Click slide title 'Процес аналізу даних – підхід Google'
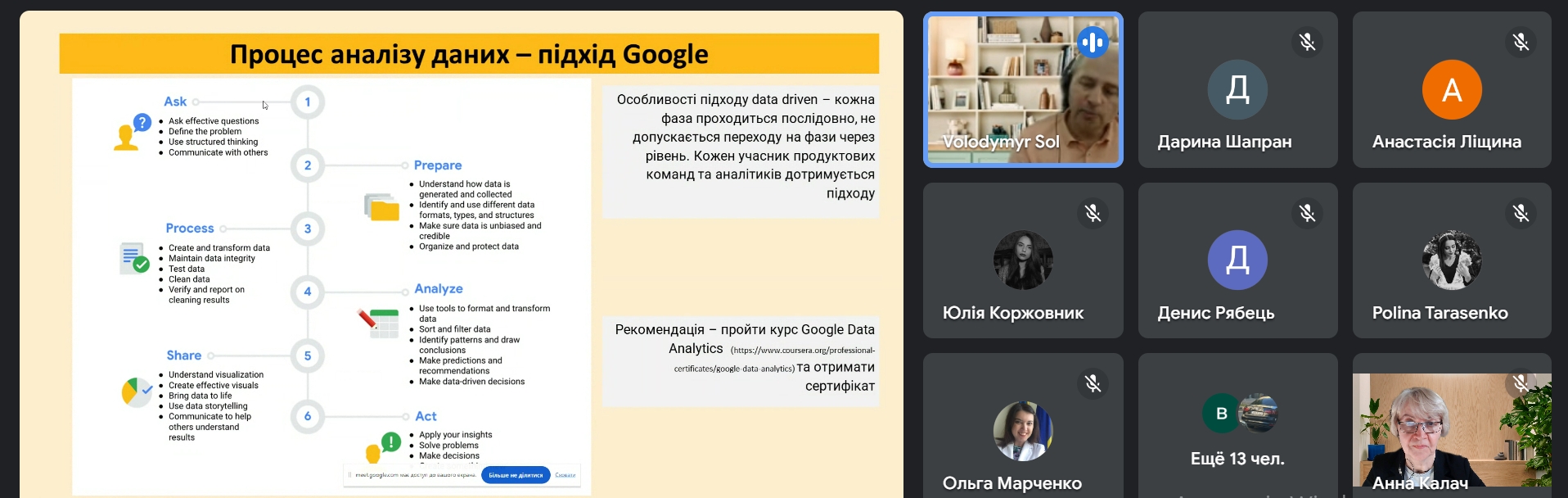Viewport: 1568px width, 498px height. pos(469,54)
